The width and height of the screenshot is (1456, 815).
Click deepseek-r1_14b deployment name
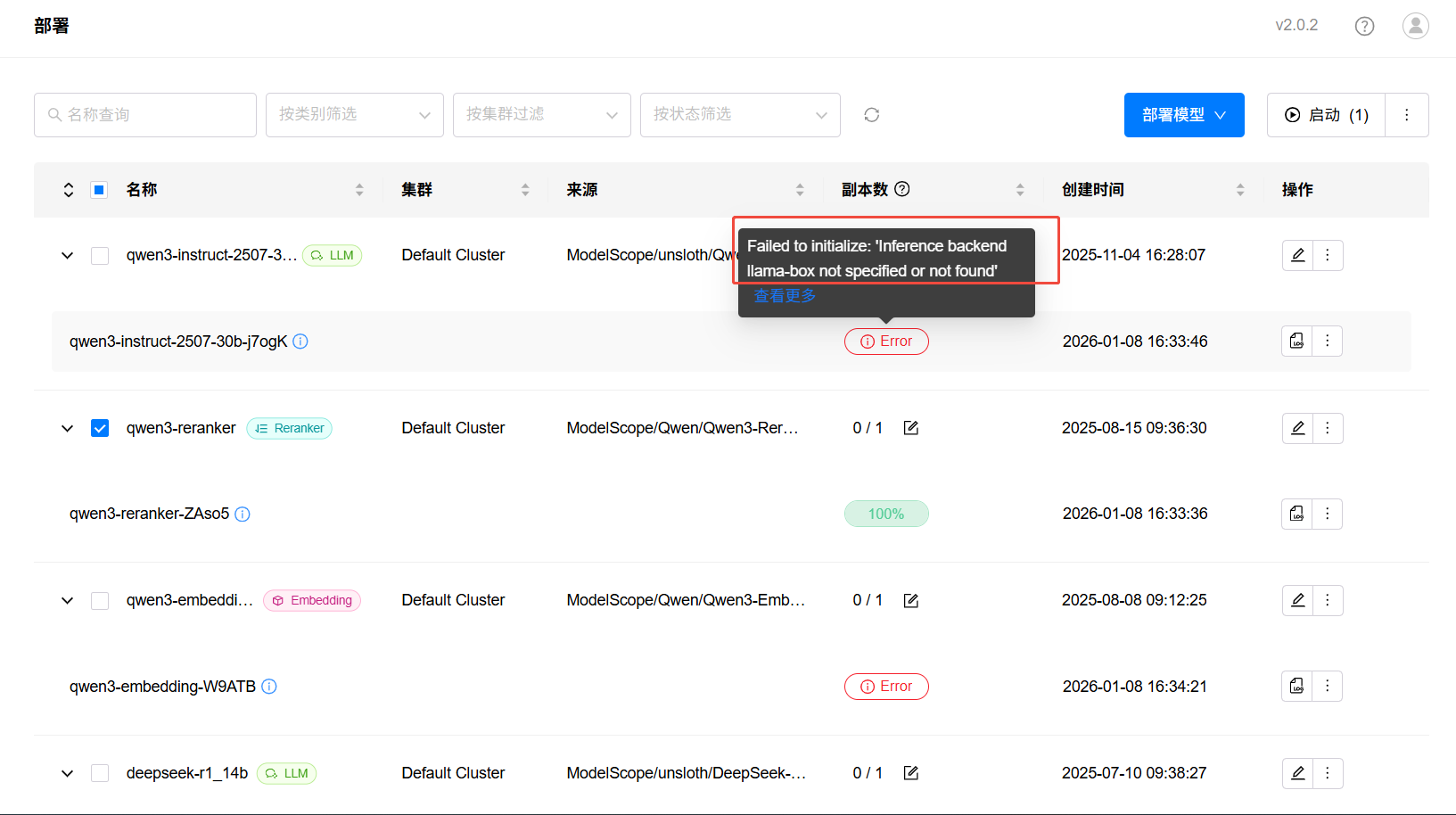click(187, 773)
